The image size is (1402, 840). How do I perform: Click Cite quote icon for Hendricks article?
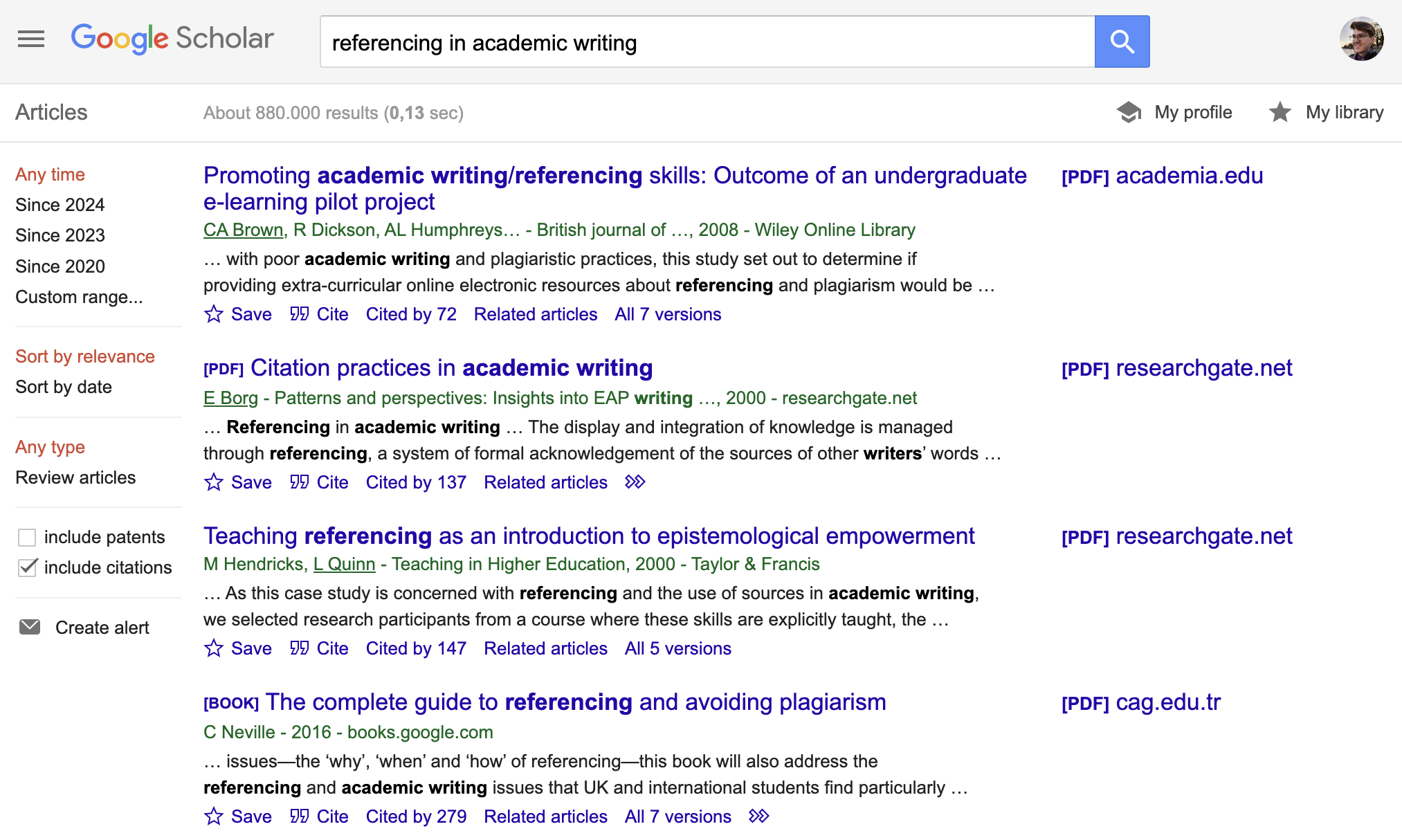tap(300, 648)
